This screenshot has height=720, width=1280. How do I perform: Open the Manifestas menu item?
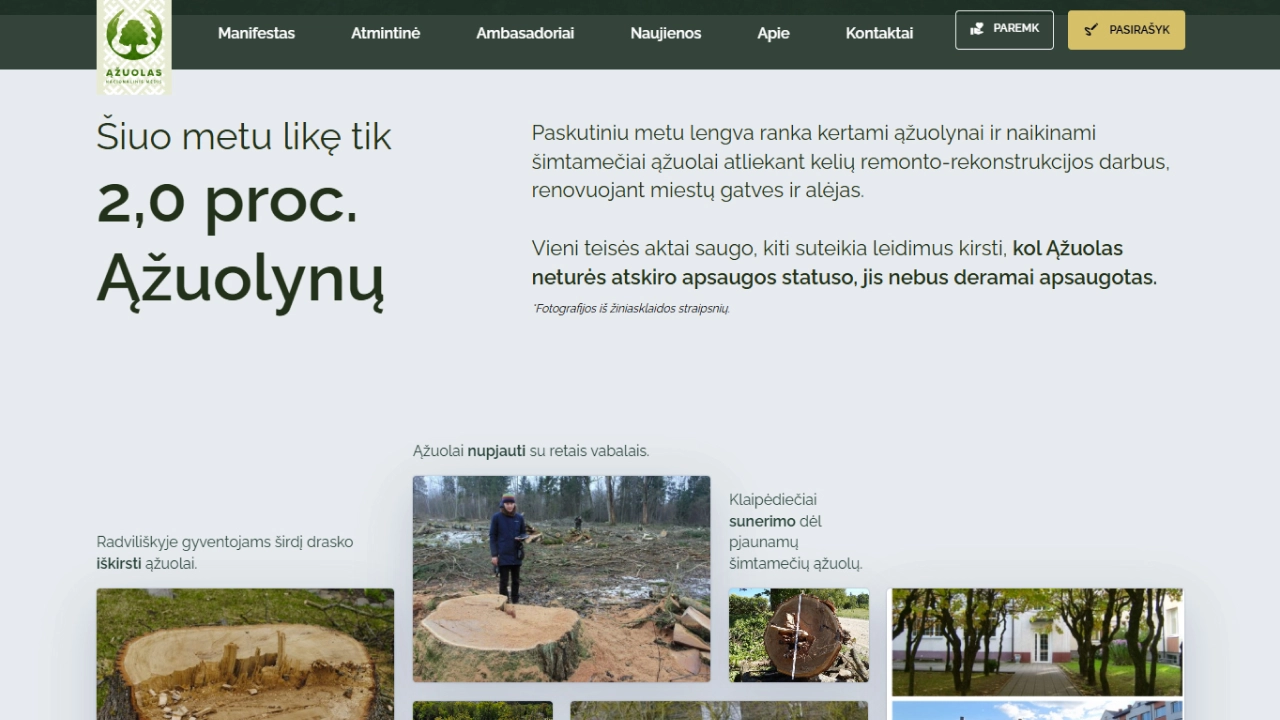coord(256,33)
